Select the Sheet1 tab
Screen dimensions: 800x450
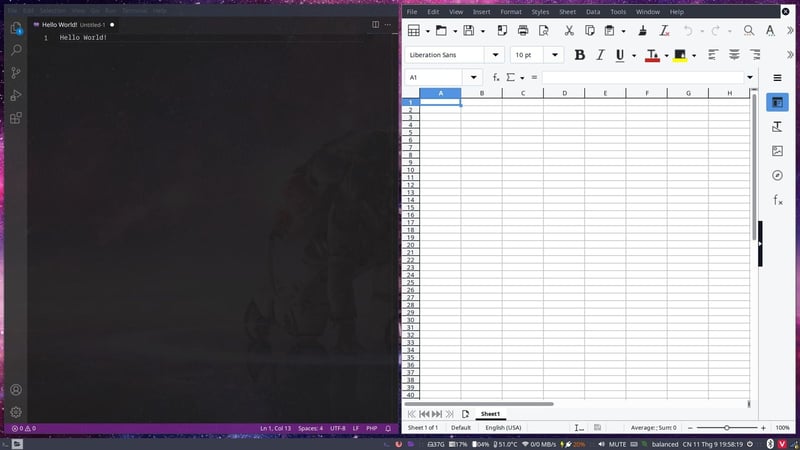point(490,414)
